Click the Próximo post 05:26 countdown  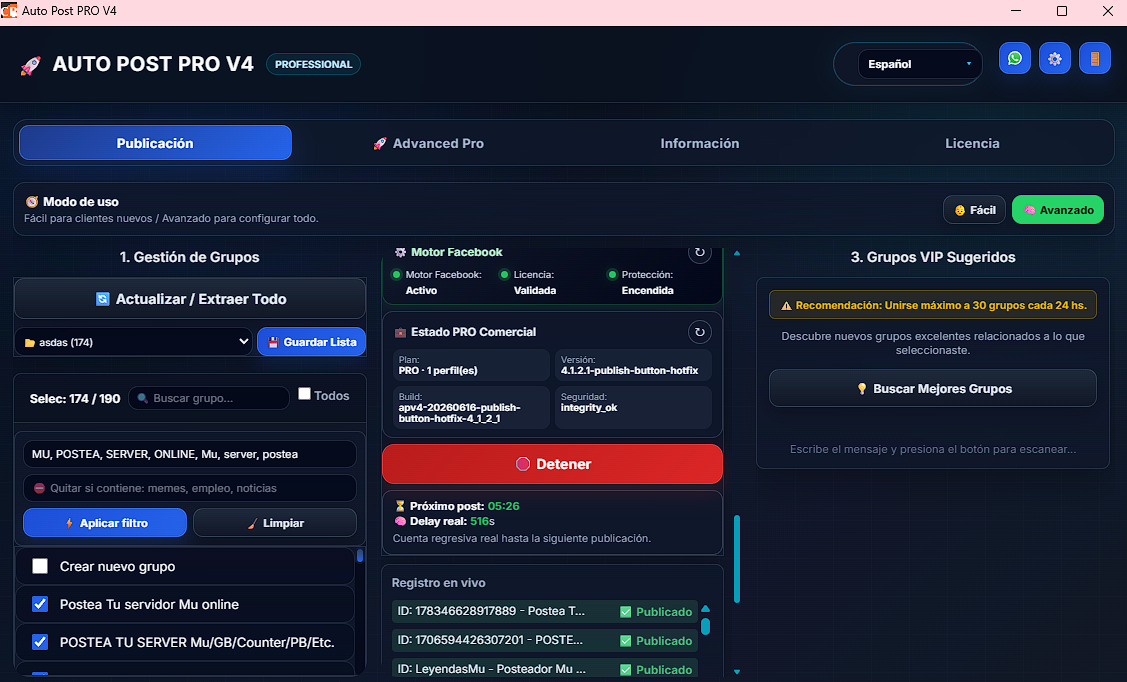click(x=503, y=506)
